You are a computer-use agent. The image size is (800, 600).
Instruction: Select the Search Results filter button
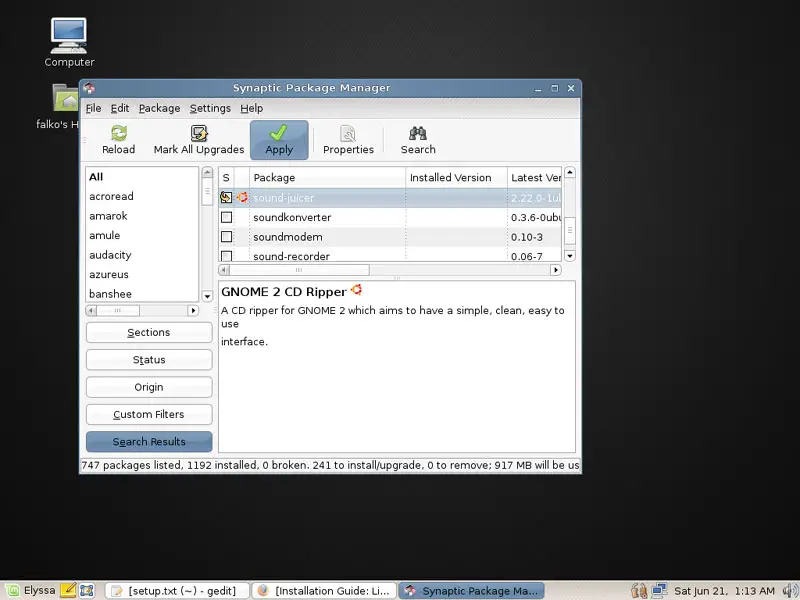coord(149,442)
